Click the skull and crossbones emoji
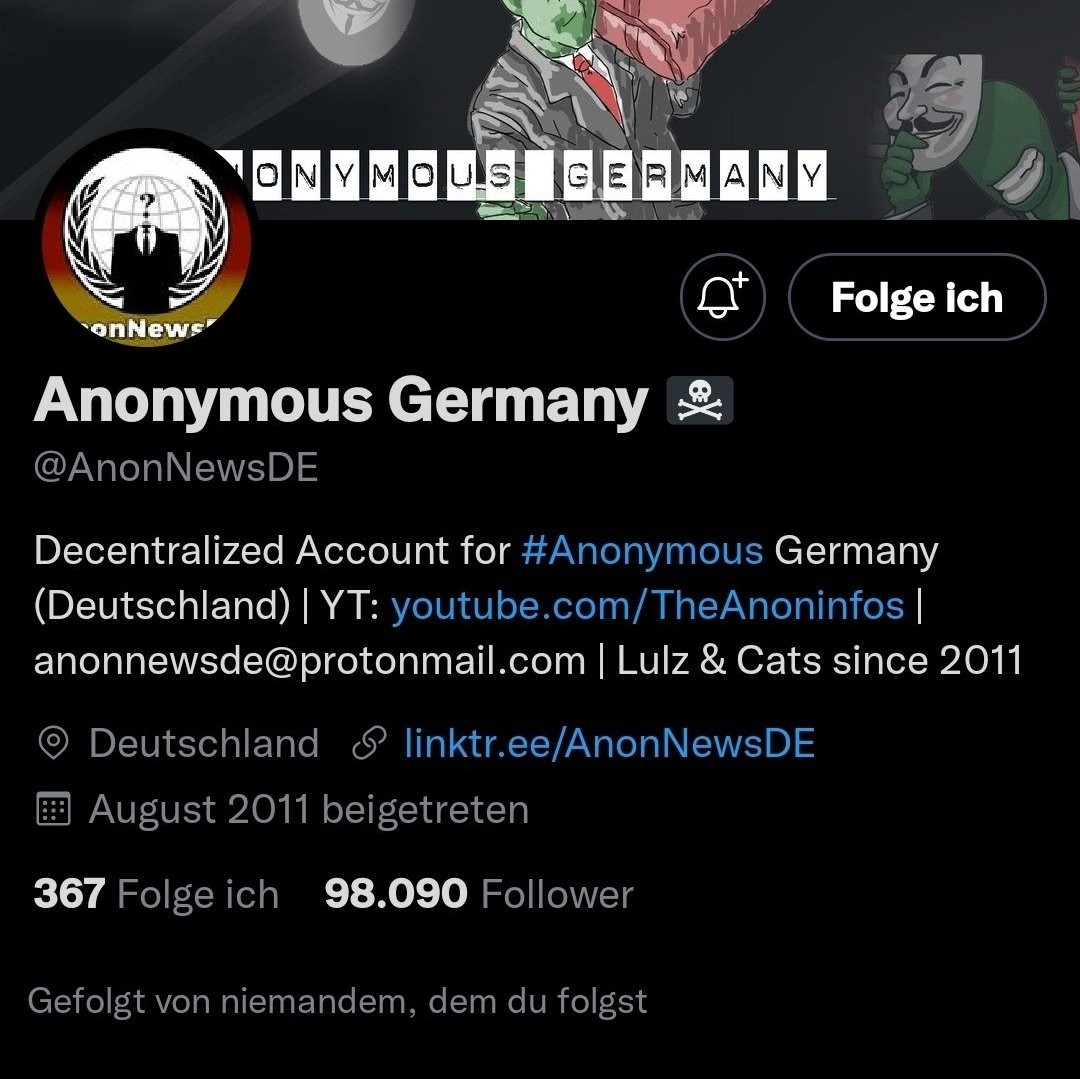1080x1079 pixels. (x=700, y=400)
